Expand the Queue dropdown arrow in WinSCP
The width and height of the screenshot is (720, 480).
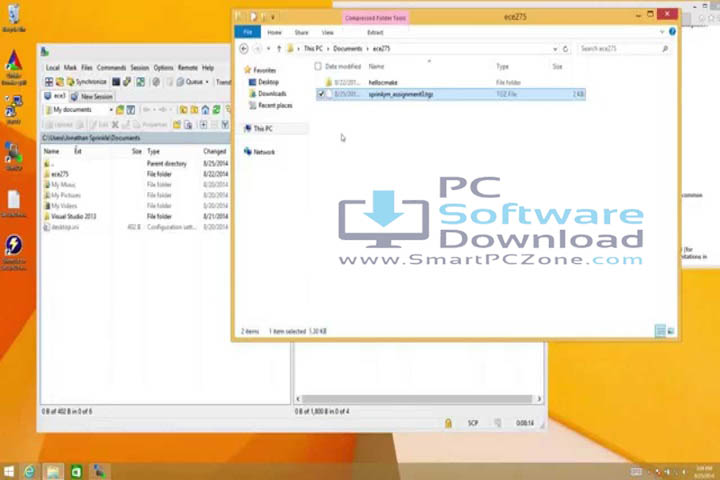click(207, 82)
